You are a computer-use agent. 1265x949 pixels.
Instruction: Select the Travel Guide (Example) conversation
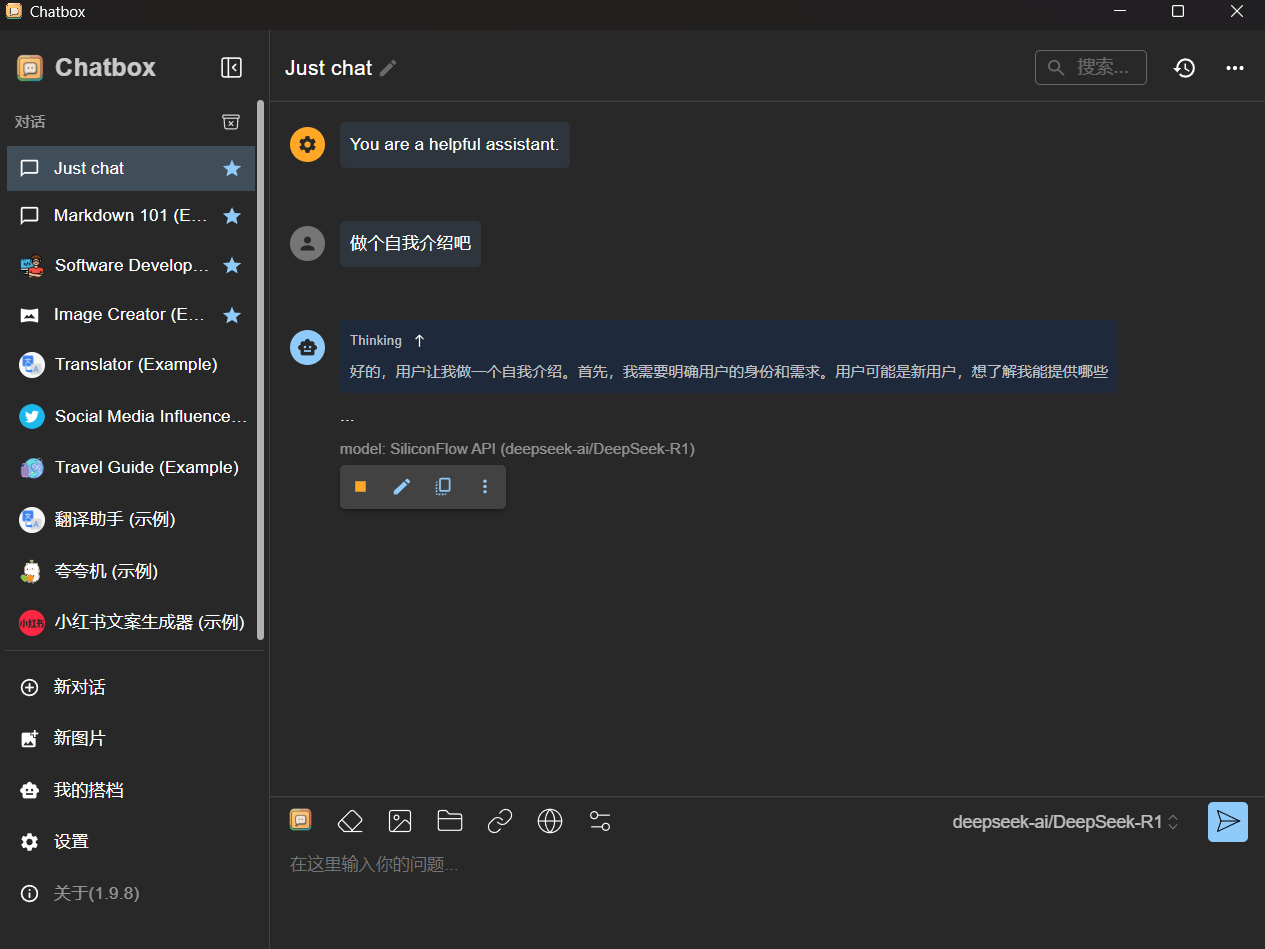pos(146,468)
